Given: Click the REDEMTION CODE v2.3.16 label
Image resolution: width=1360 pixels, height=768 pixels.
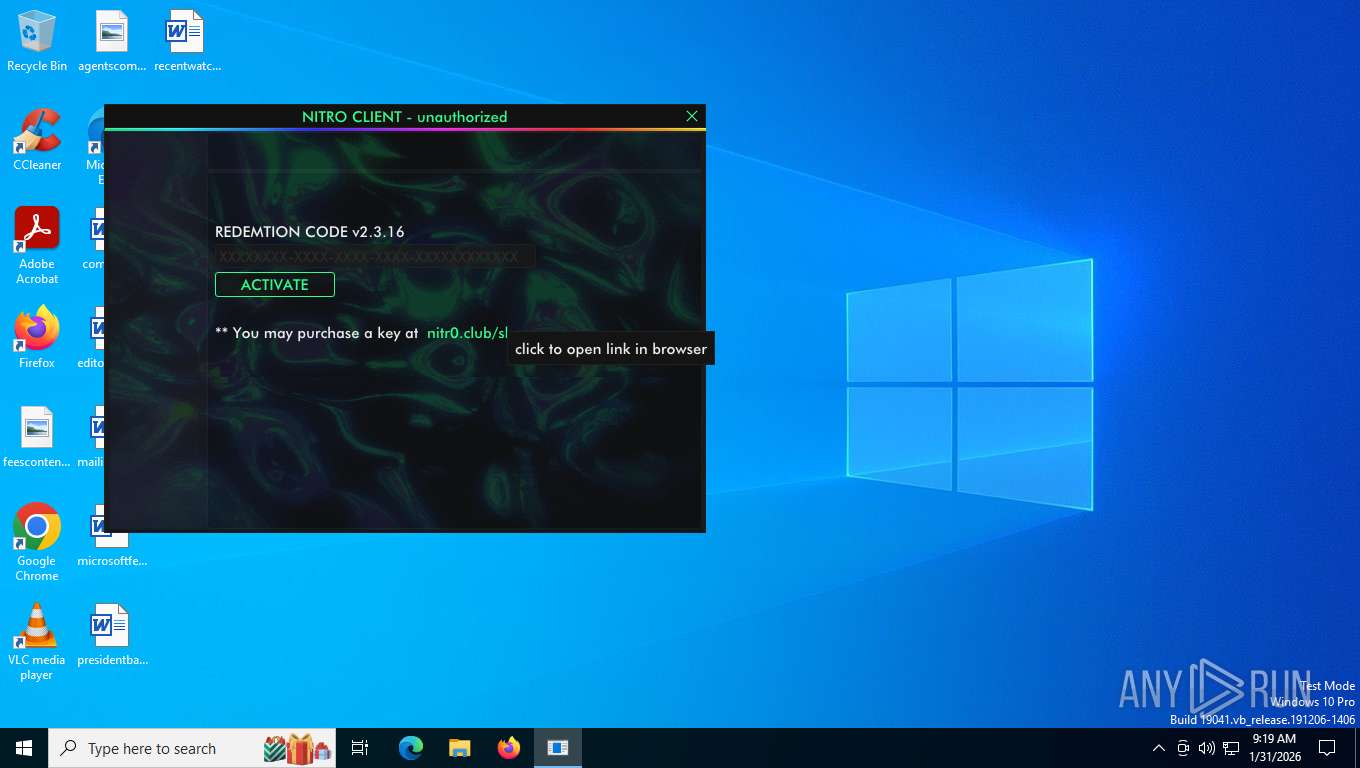Looking at the screenshot, I should click(x=310, y=232).
